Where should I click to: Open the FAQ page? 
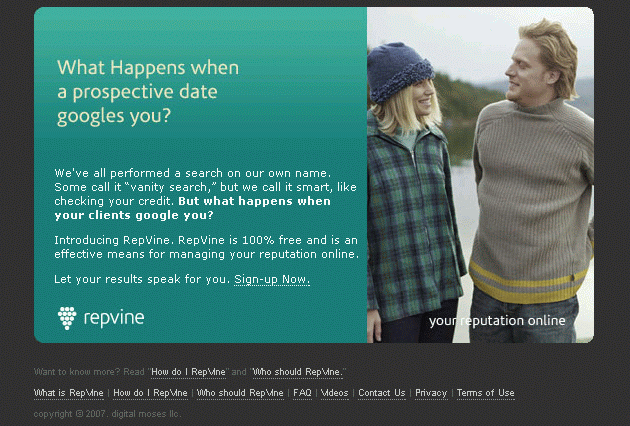pos(302,393)
